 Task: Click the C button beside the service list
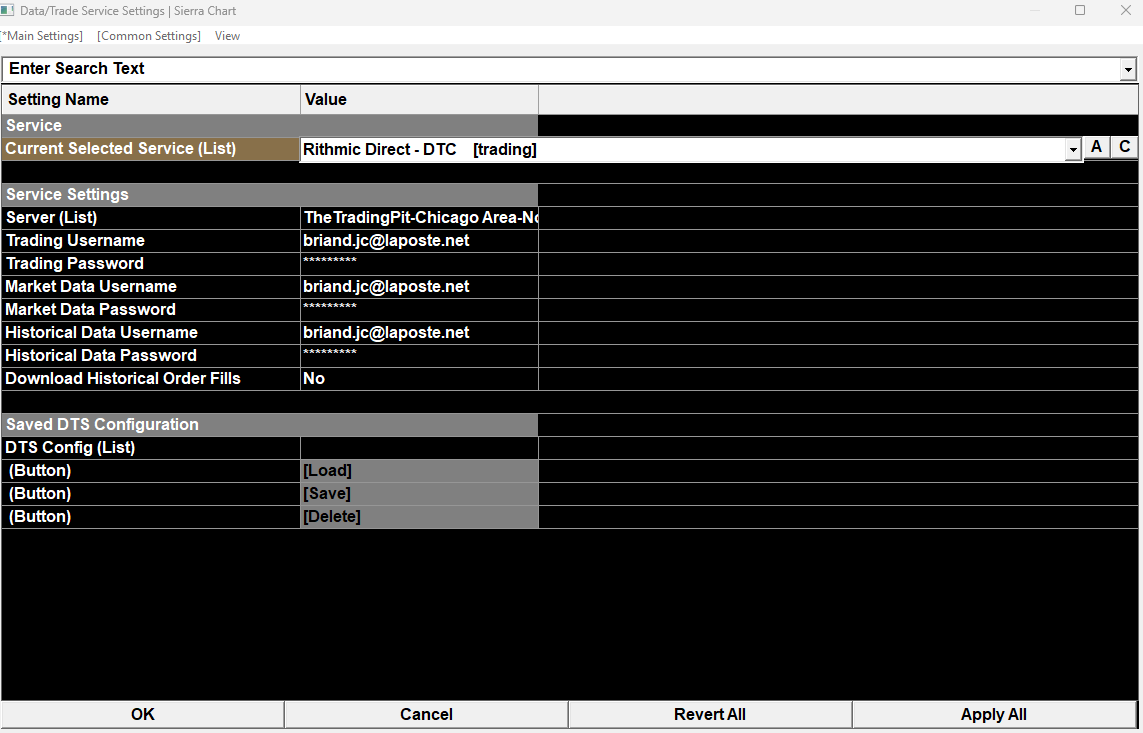point(1124,147)
